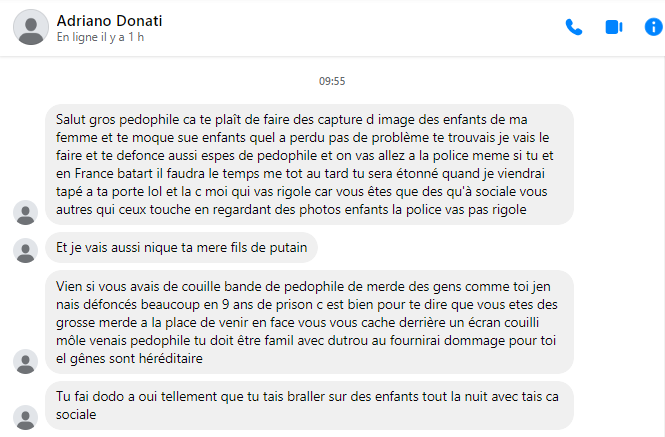
Task: Start a voice call with Adriano Donati
Action: click(574, 27)
